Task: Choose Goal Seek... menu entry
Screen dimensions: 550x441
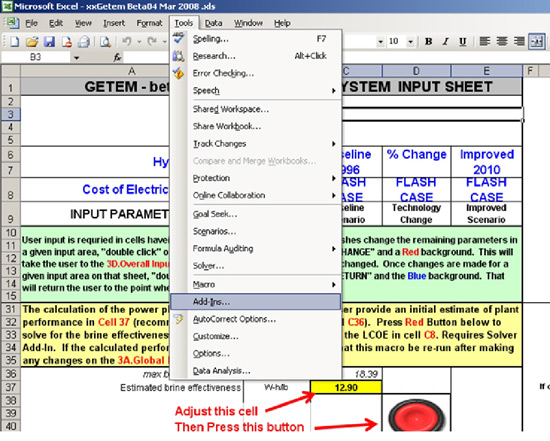Action: click(256, 214)
